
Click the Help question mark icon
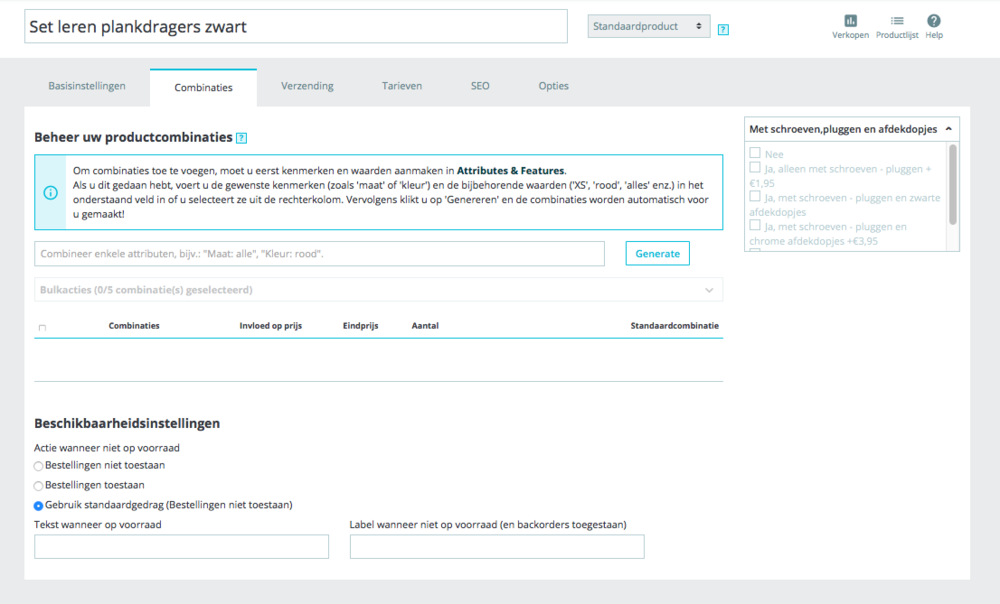point(934,20)
